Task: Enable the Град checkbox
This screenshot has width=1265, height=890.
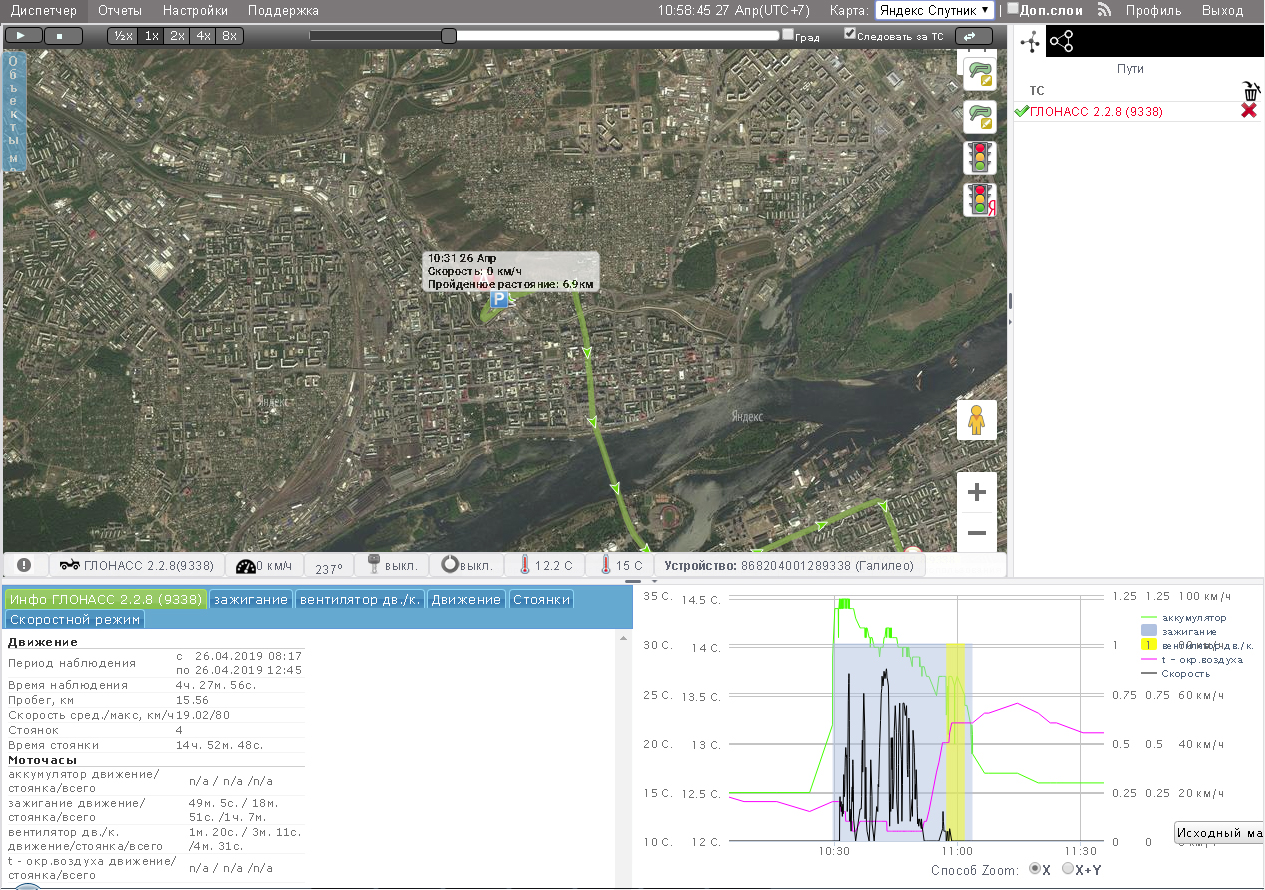Action: (x=788, y=35)
